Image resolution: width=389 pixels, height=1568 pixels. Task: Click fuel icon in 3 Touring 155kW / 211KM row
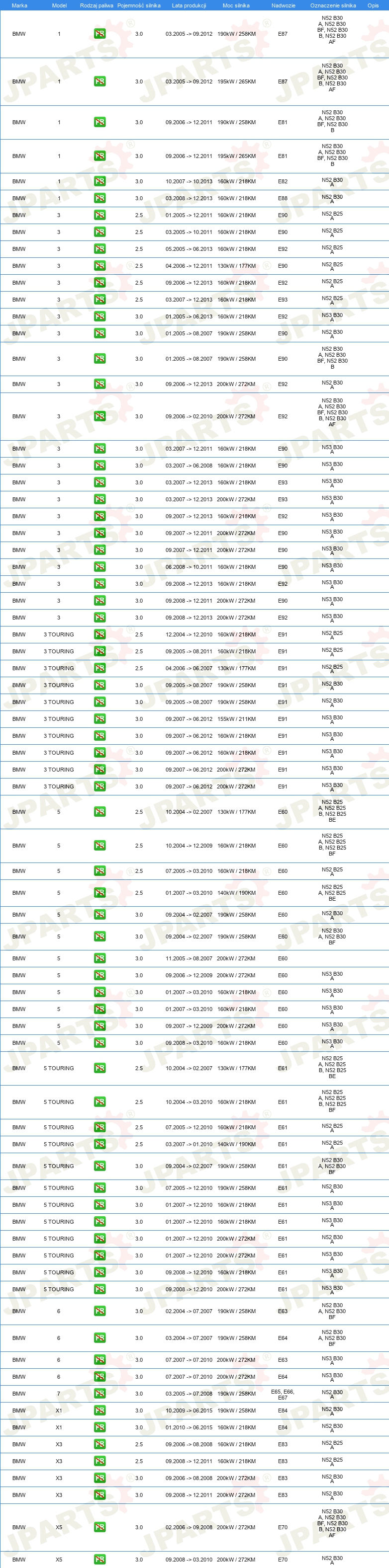click(100, 719)
